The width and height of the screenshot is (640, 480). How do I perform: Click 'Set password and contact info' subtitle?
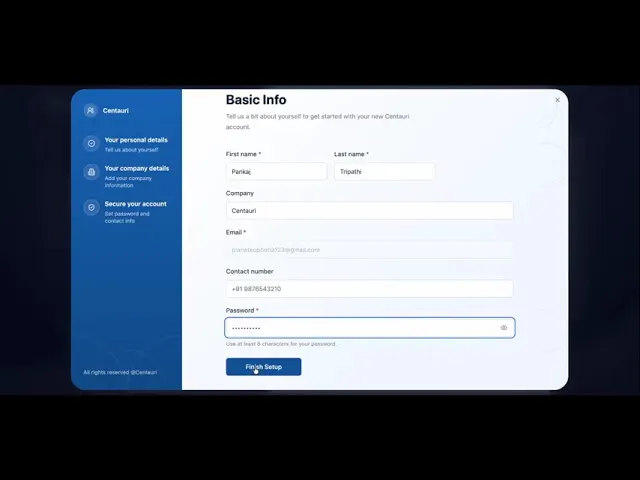(127, 217)
